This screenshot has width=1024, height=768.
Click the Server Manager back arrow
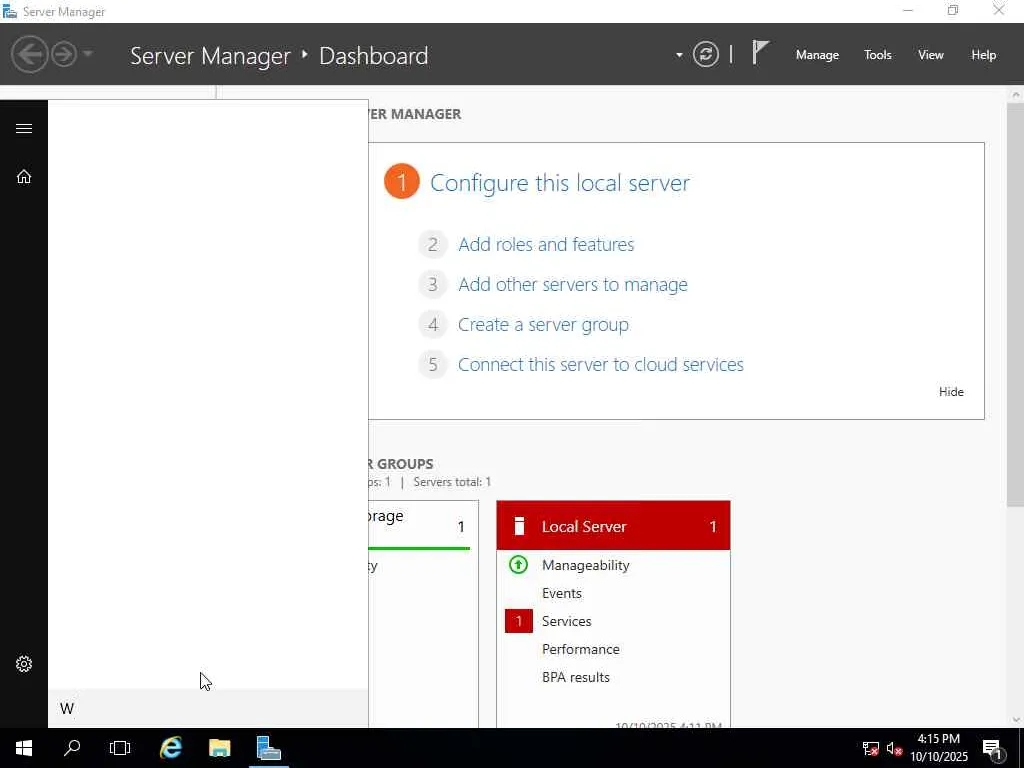29,54
